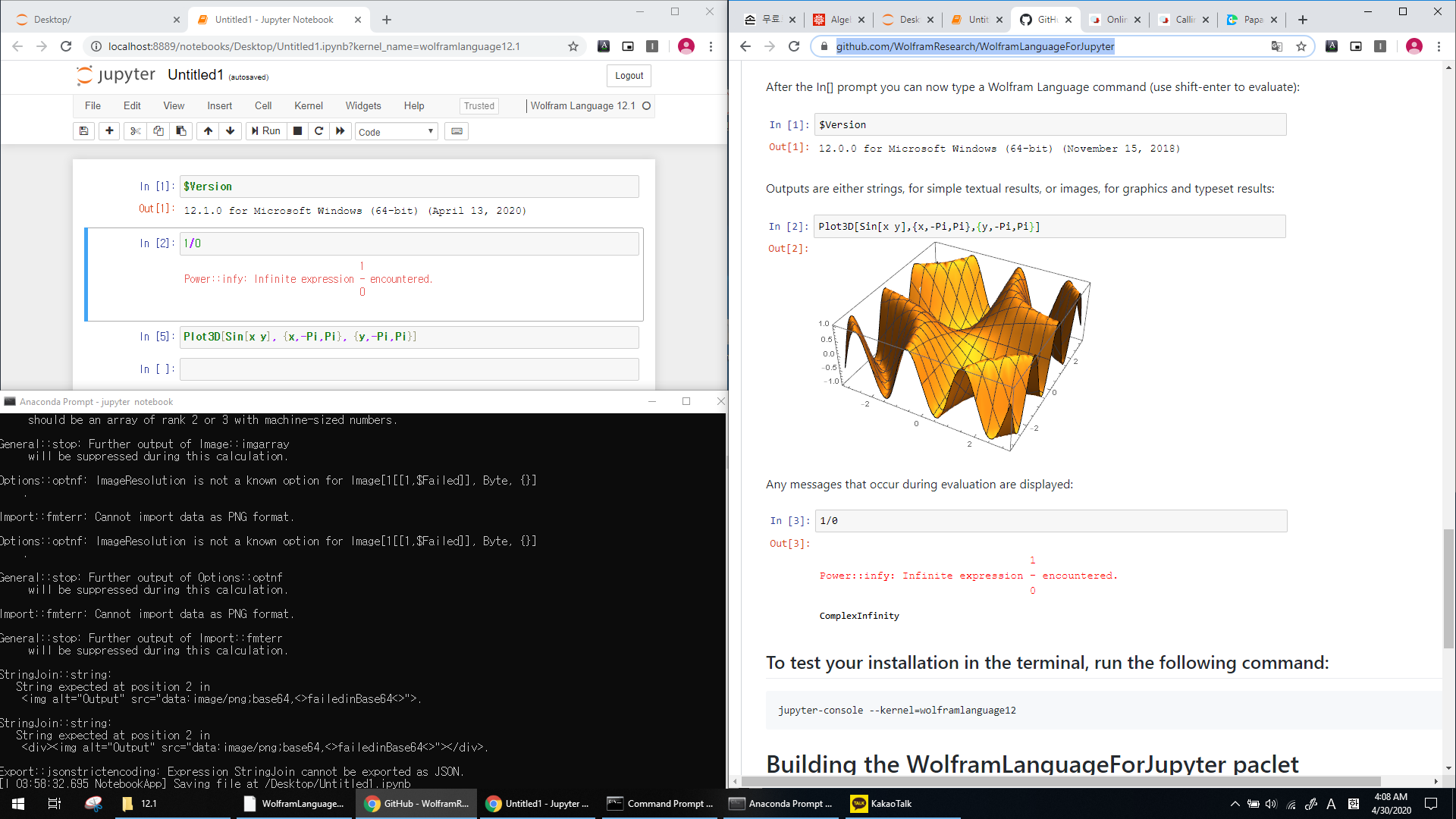Click the Paste cells below icon
Image resolution: width=1456 pixels, height=819 pixels.
(x=180, y=131)
